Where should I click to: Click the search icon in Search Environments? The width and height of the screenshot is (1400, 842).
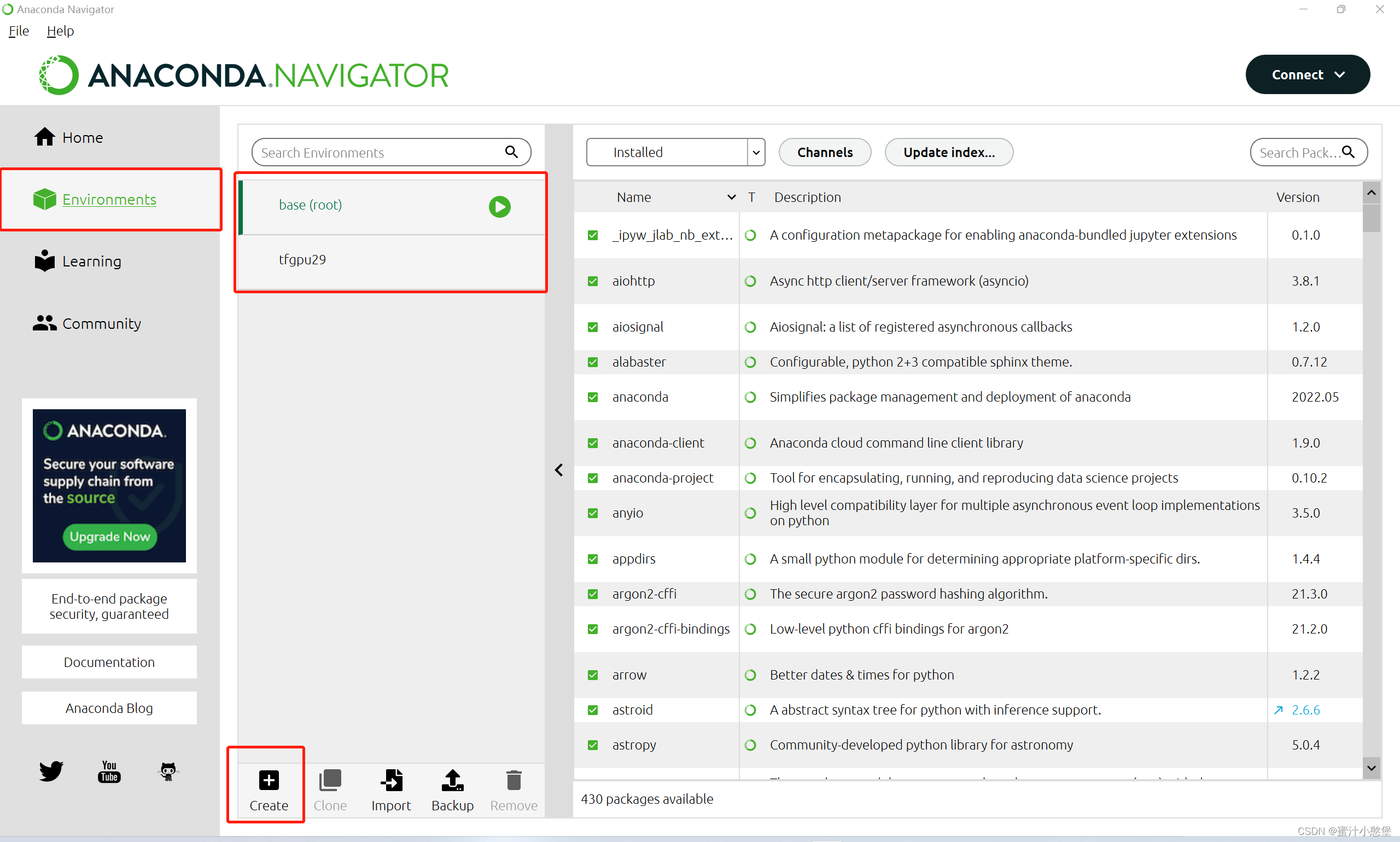[x=511, y=152]
